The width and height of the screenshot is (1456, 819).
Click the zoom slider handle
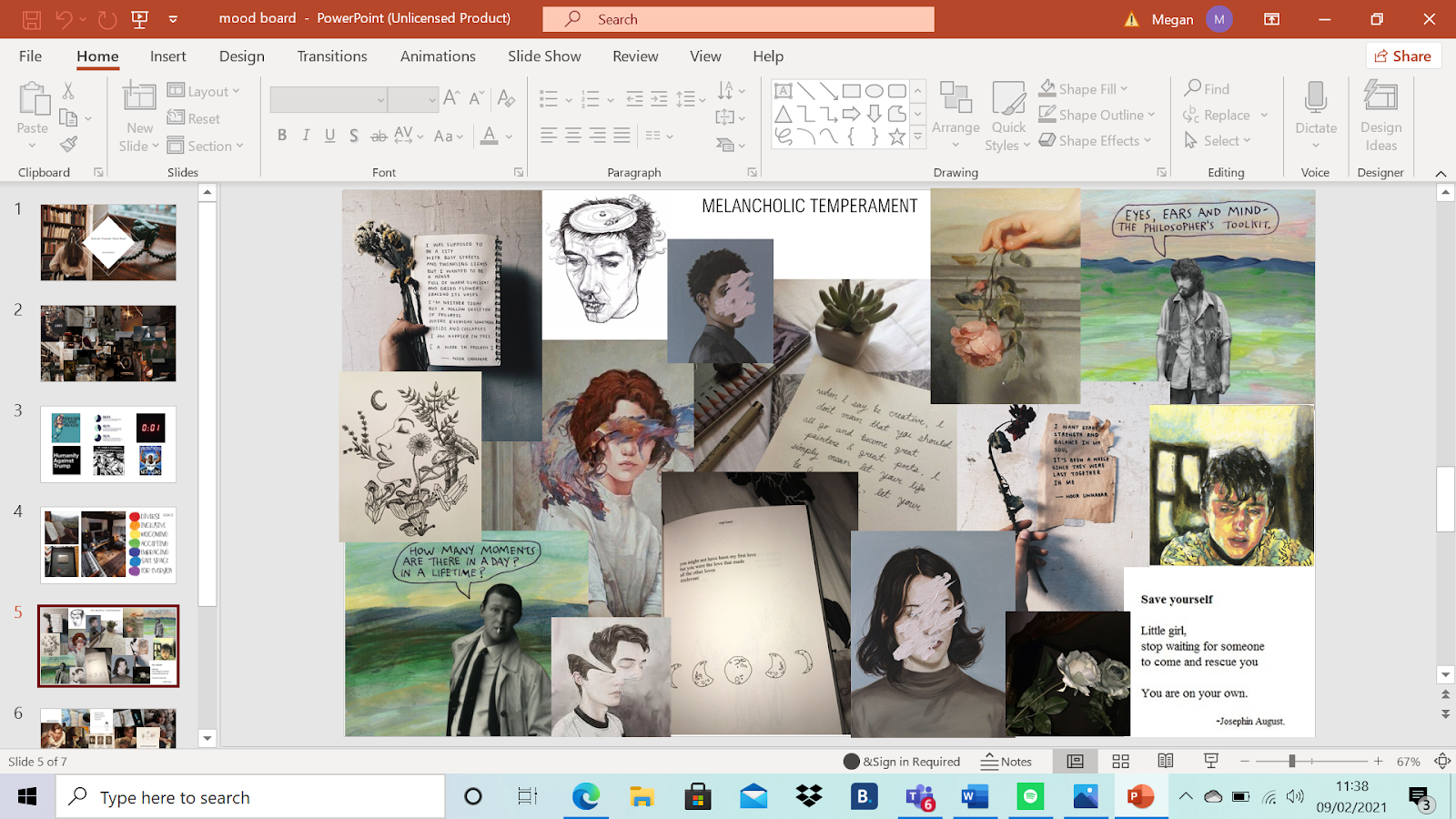1291,761
